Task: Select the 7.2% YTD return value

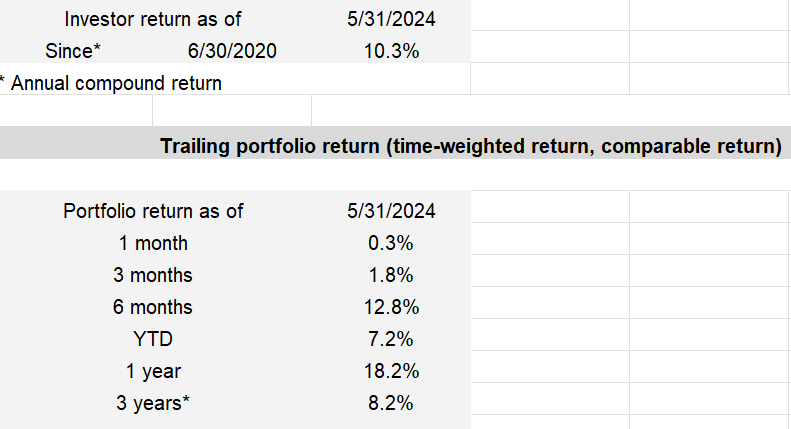Action: pyautogui.click(x=391, y=339)
